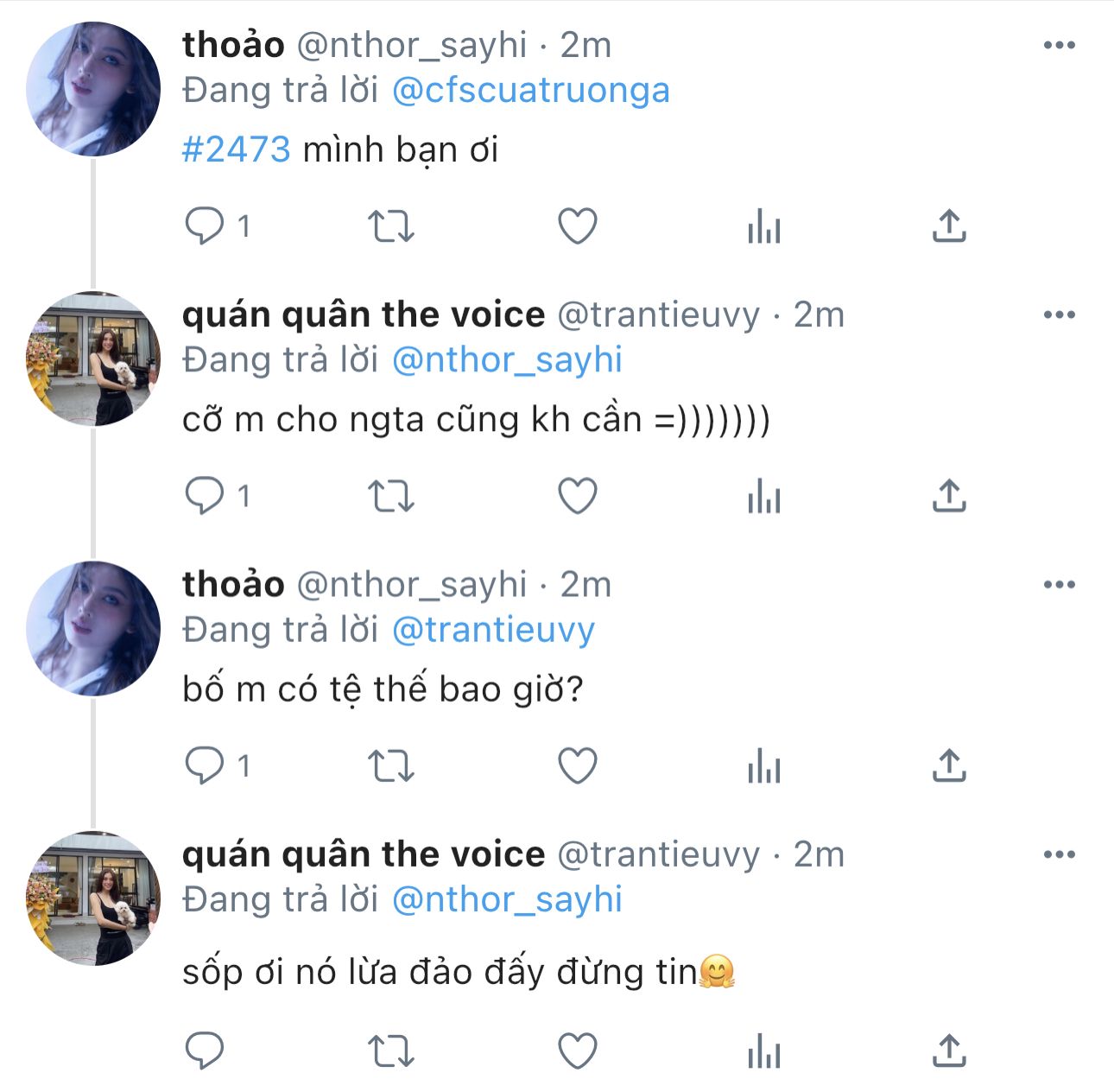The height and width of the screenshot is (1092, 1114).
Task: Open more menu on "cỡ m cho ngta" tweet
Action: pos(1059,315)
